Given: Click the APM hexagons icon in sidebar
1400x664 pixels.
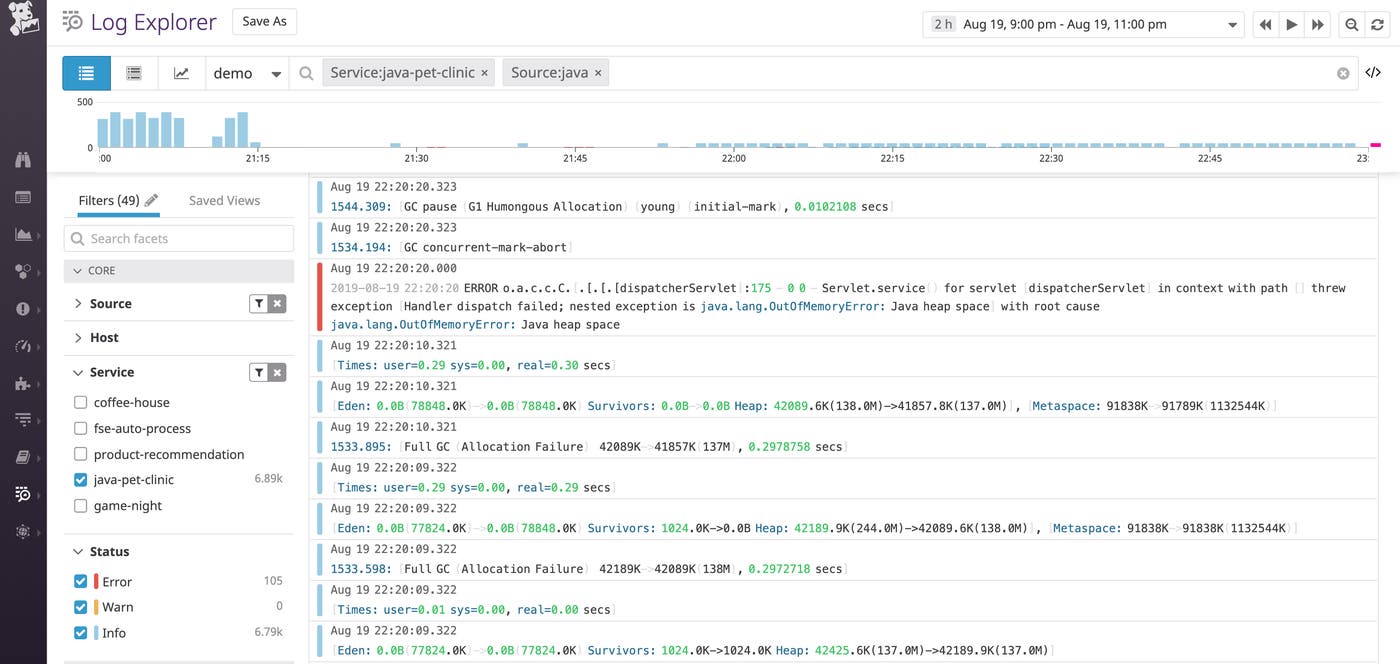Looking at the screenshot, I should [x=22, y=271].
